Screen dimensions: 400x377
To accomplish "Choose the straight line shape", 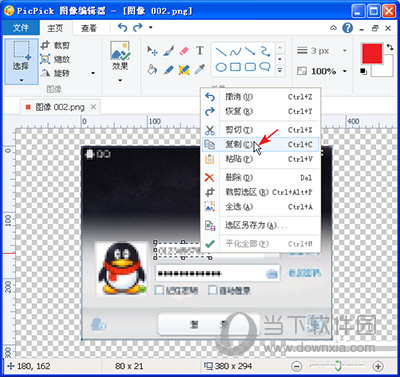I will click(221, 52).
